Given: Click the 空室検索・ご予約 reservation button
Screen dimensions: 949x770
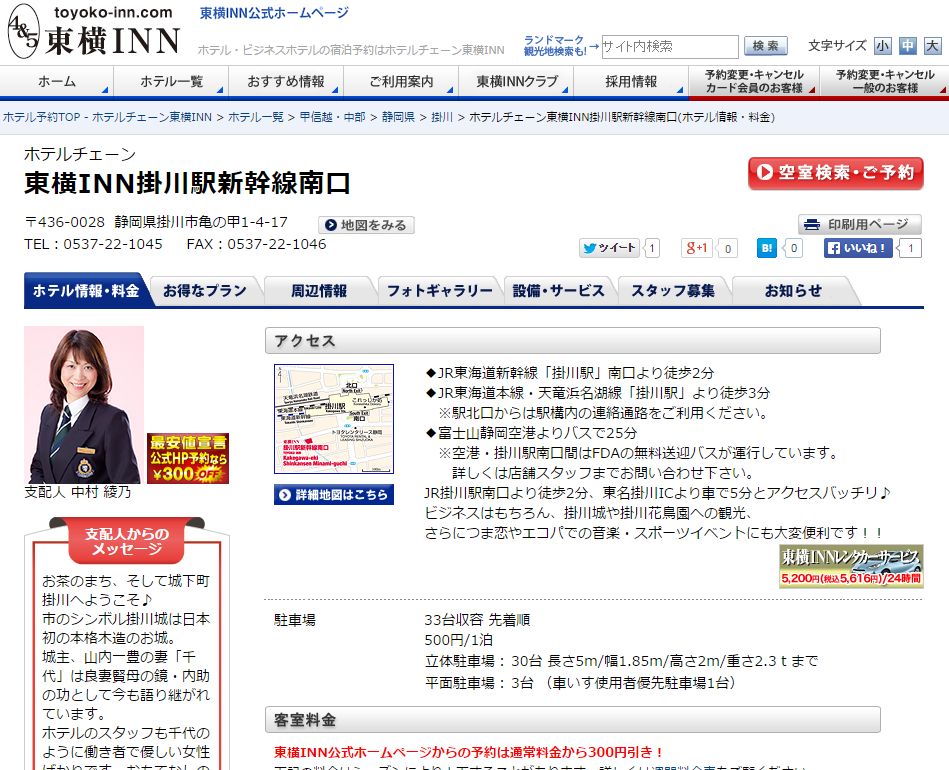Looking at the screenshot, I should (836, 173).
